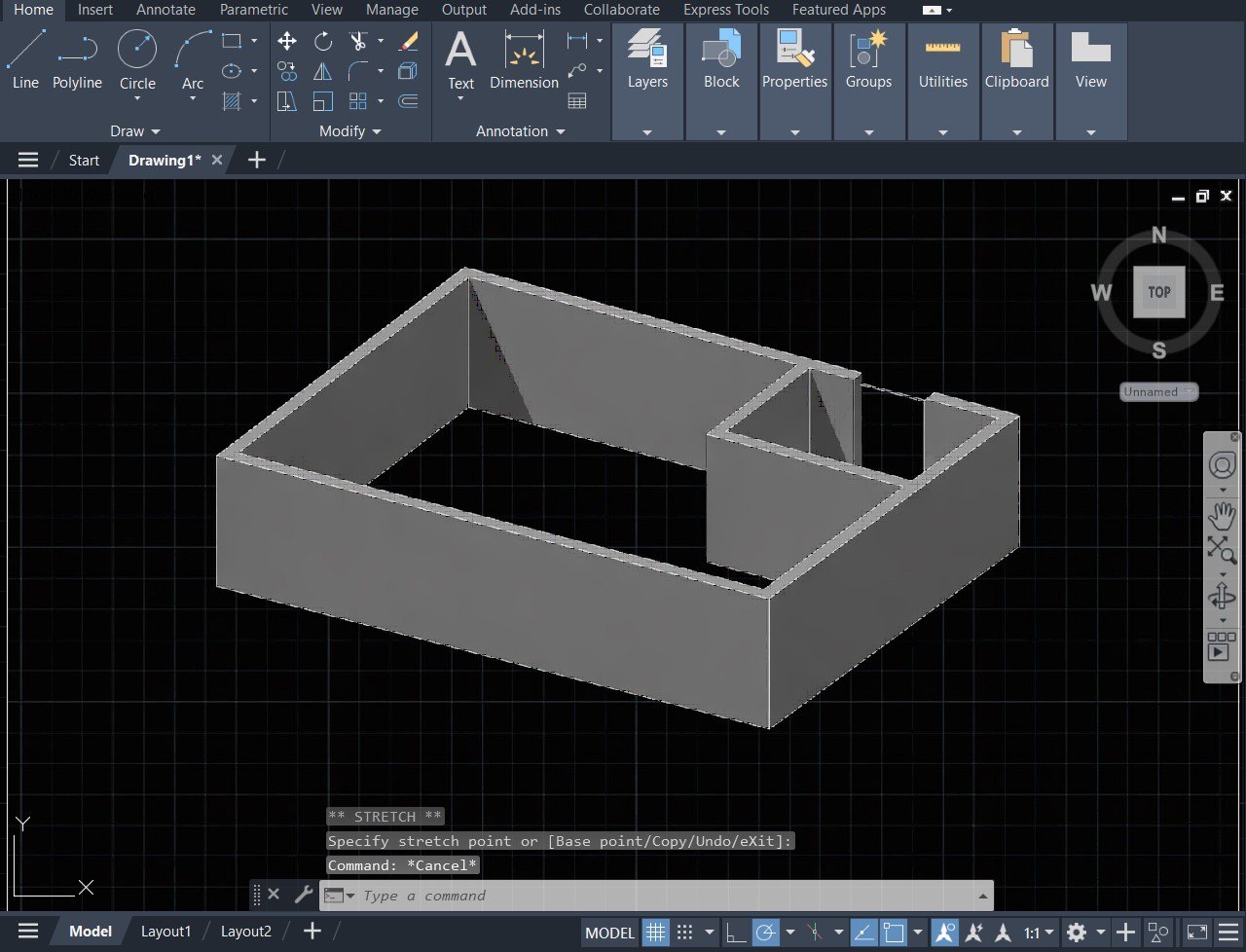Open the Express Tools menu
The height and width of the screenshot is (952, 1246).
(725, 10)
